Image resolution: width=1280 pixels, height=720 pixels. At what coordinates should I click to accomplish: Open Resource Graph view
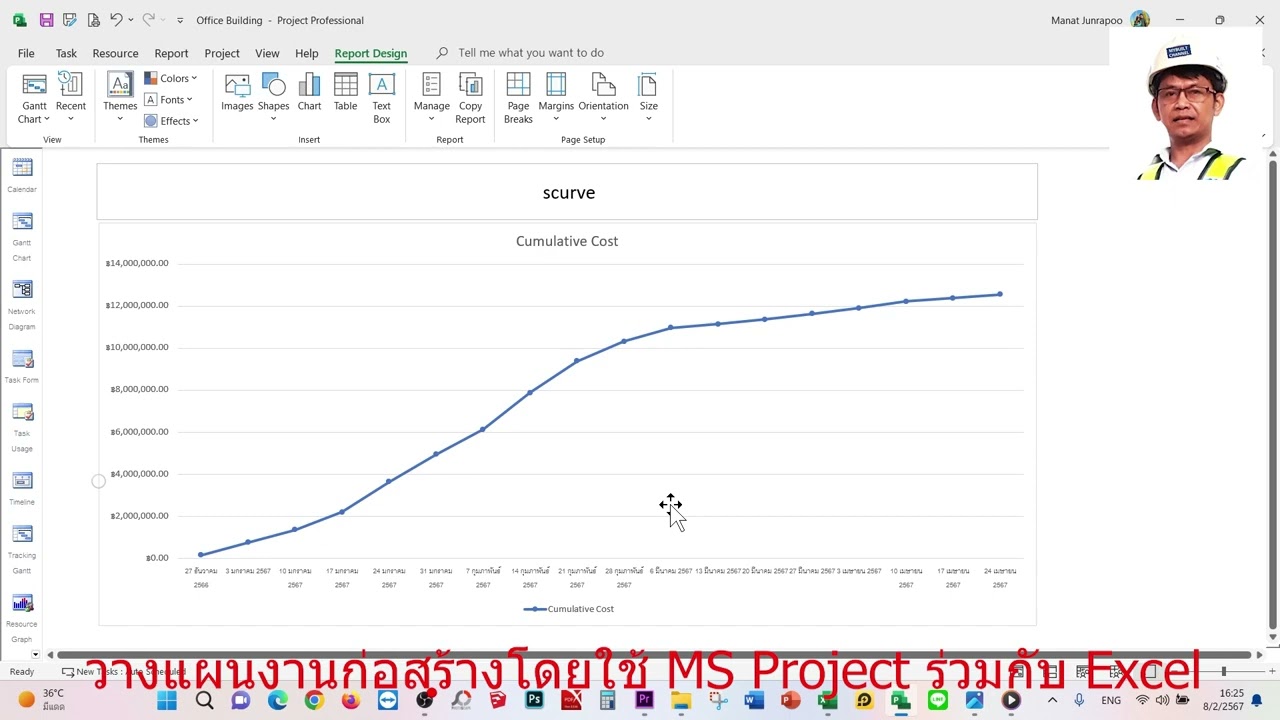click(22, 618)
